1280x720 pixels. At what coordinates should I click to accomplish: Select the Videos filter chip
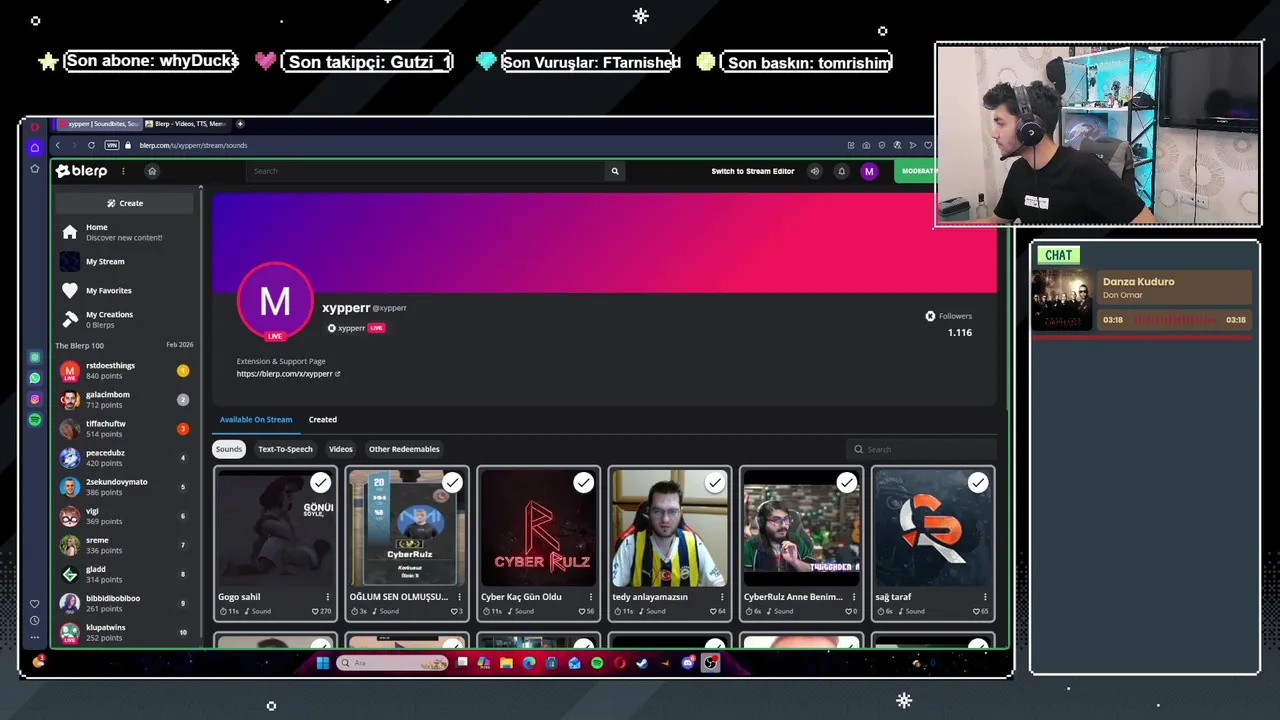point(341,449)
